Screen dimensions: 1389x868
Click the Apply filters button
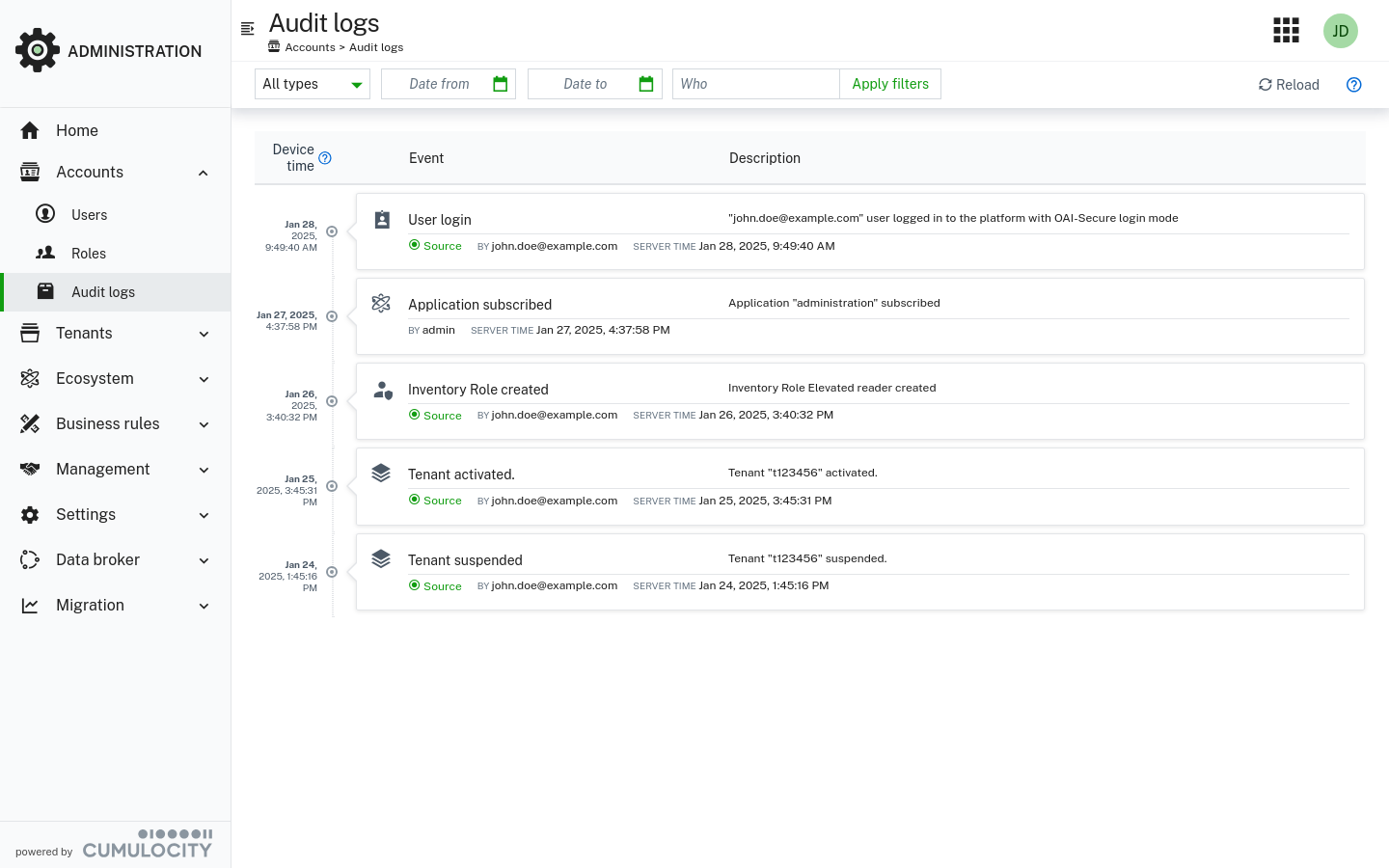pyautogui.click(x=889, y=84)
